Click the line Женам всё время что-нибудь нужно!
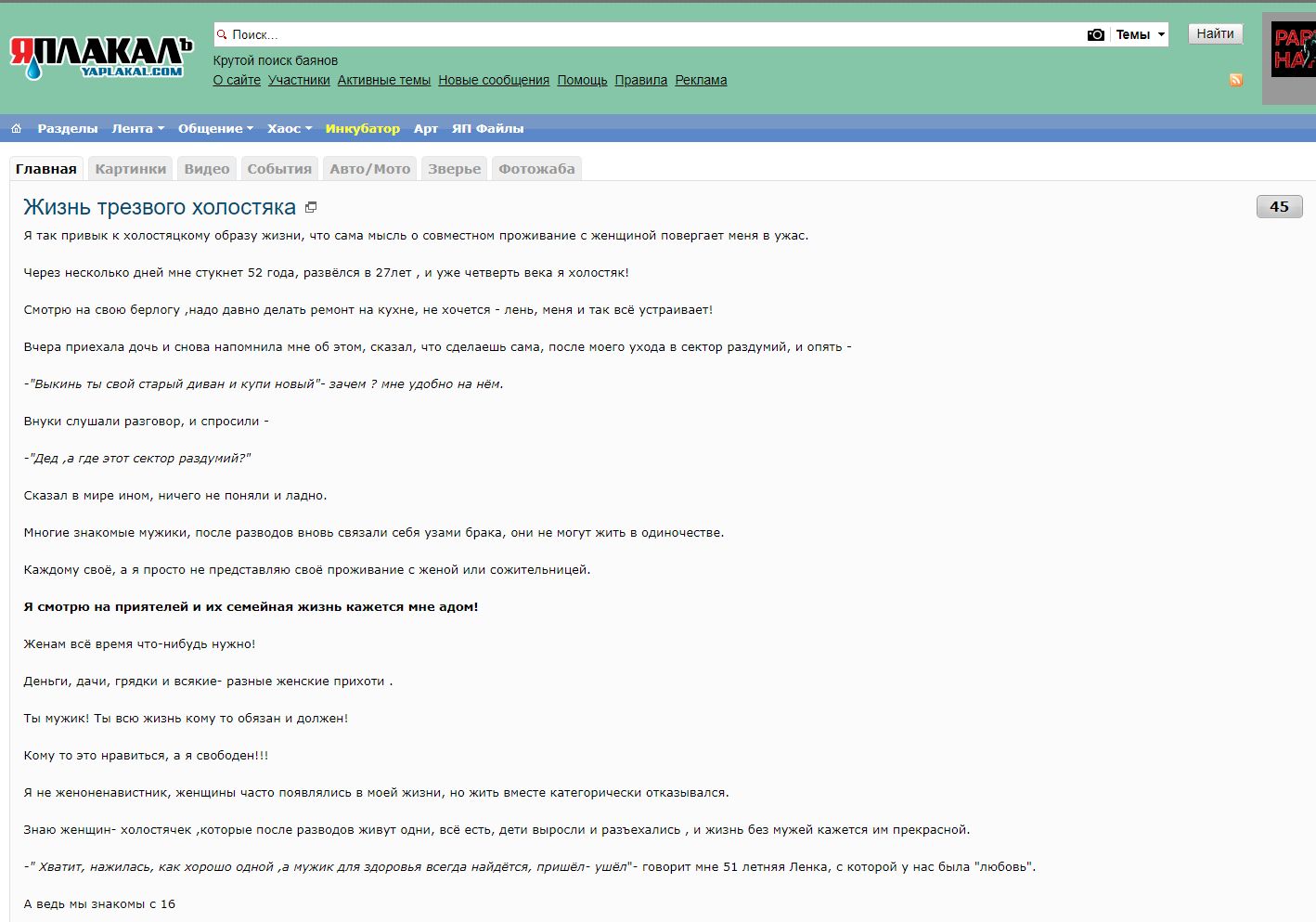Viewport: 1316px width, 922px height. tap(139, 643)
